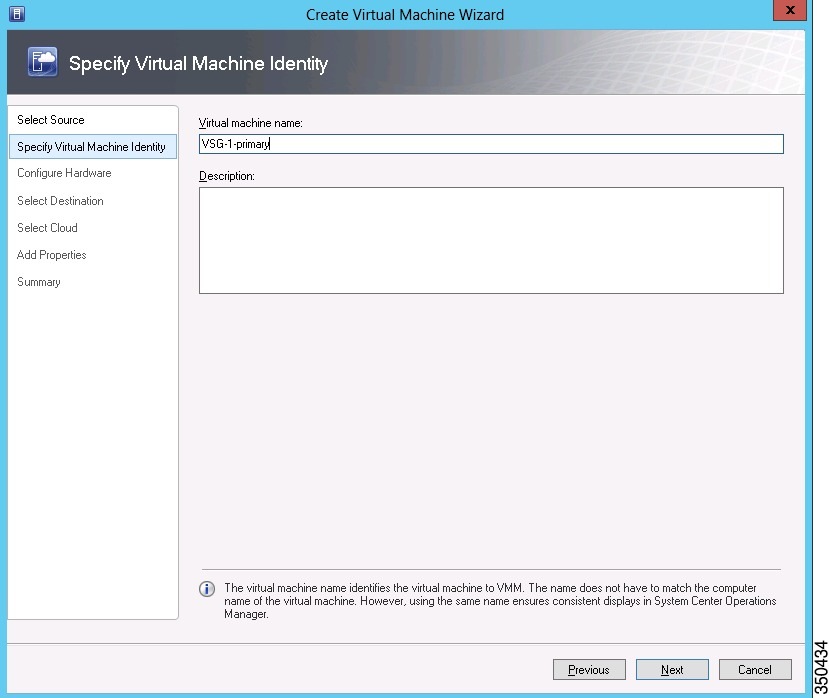Click the wizard window icon in title bar
This screenshot has height=698, width=829.
16,14
